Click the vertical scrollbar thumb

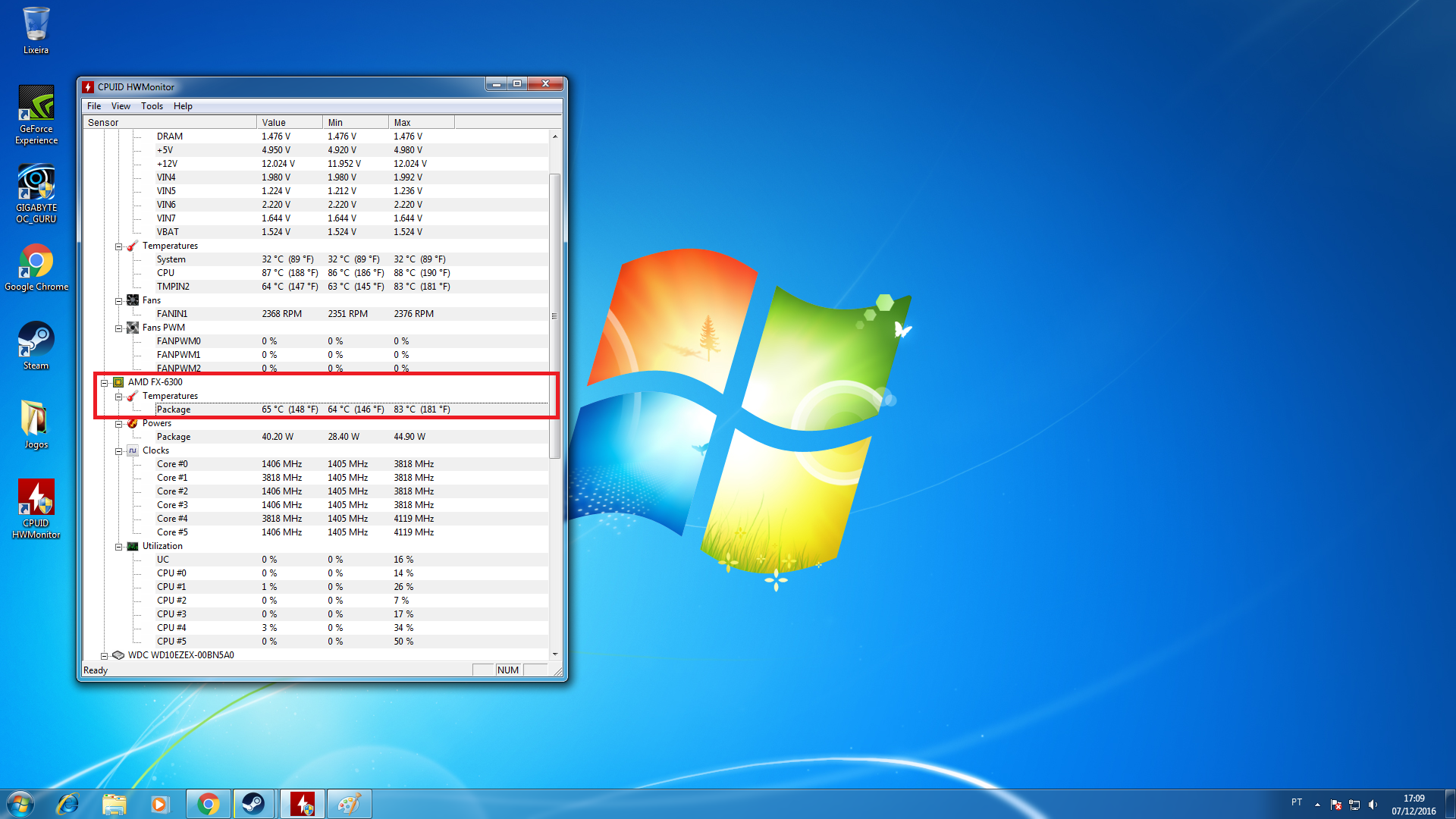point(555,316)
